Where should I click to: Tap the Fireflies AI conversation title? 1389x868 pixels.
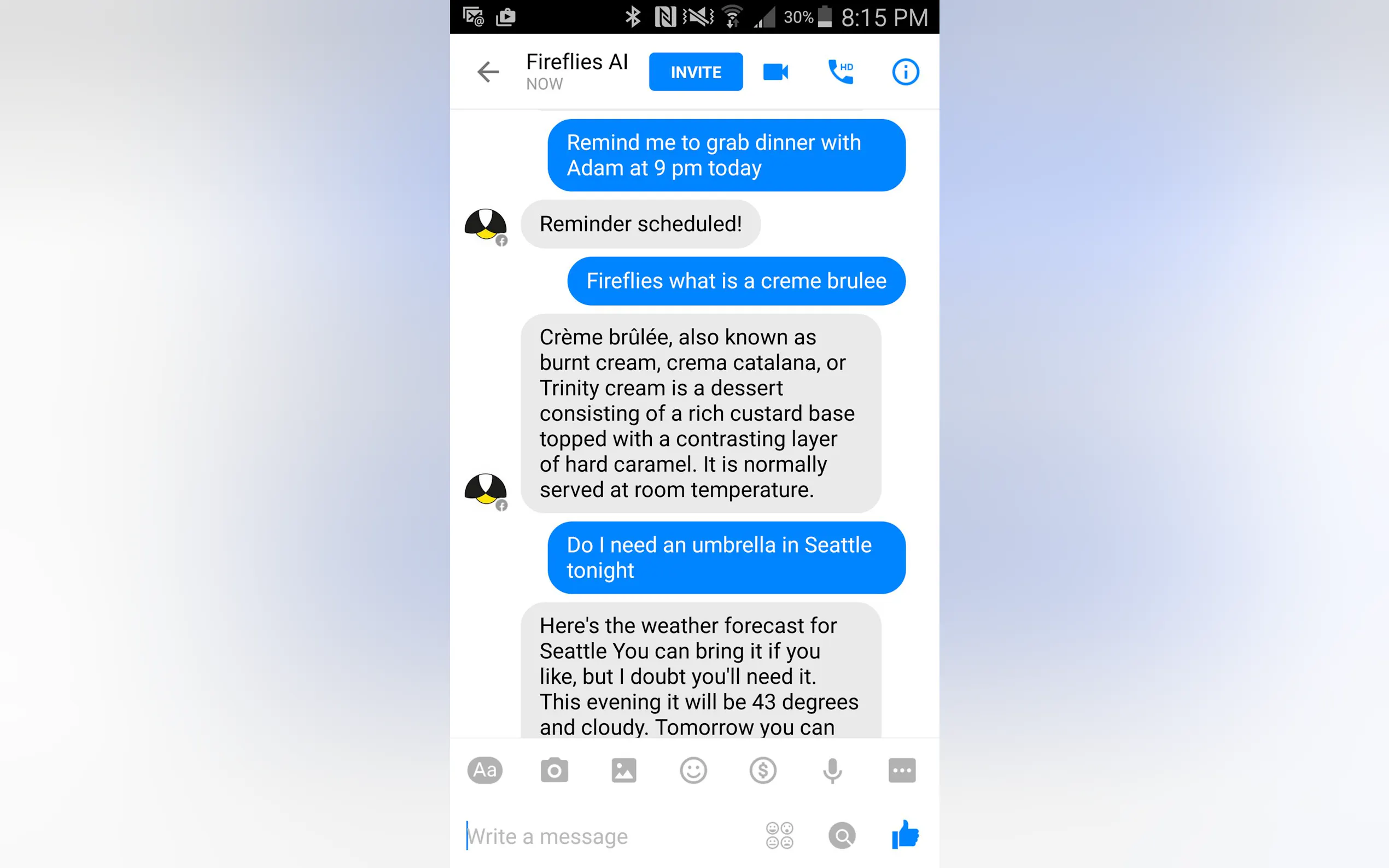576,62
